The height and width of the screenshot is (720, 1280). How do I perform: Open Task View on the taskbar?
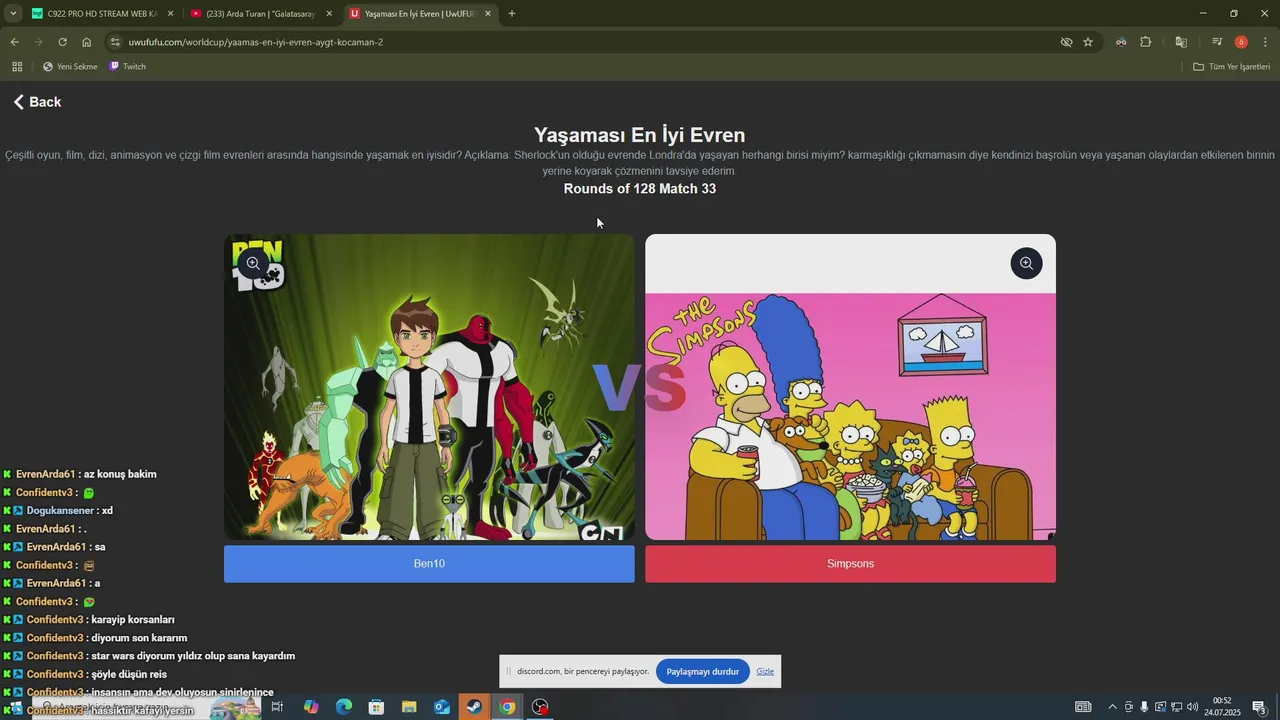pos(277,707)
